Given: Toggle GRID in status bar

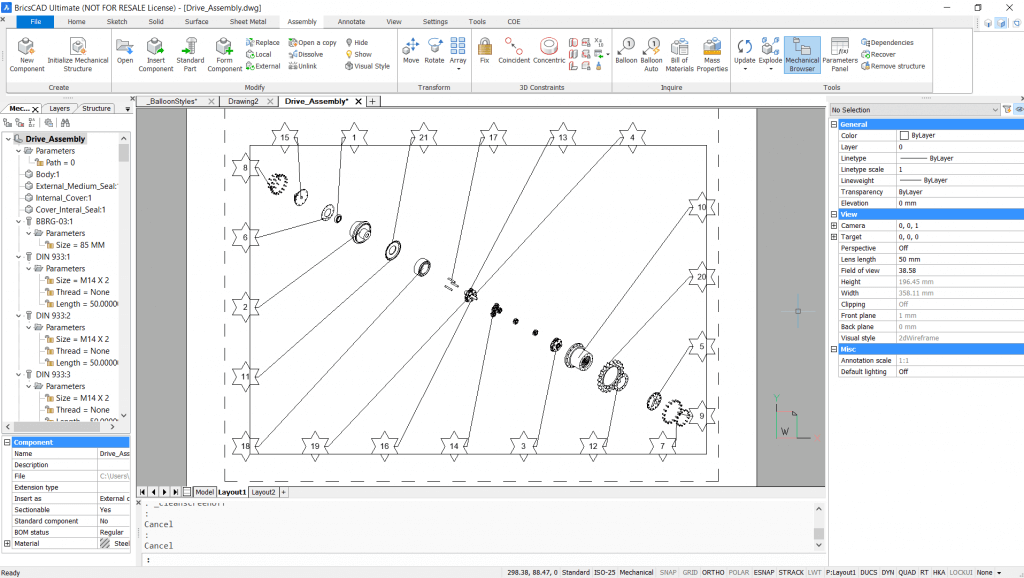Looking at the screenshot, I should [x=690, y=572].
